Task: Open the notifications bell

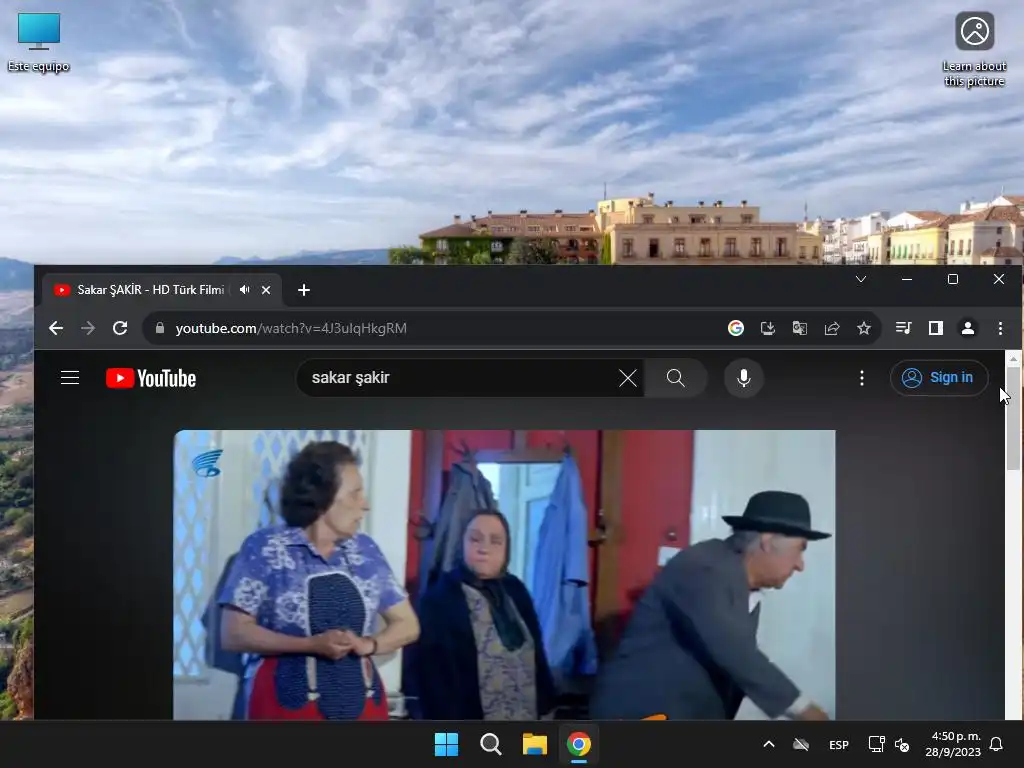Action: 996,744
